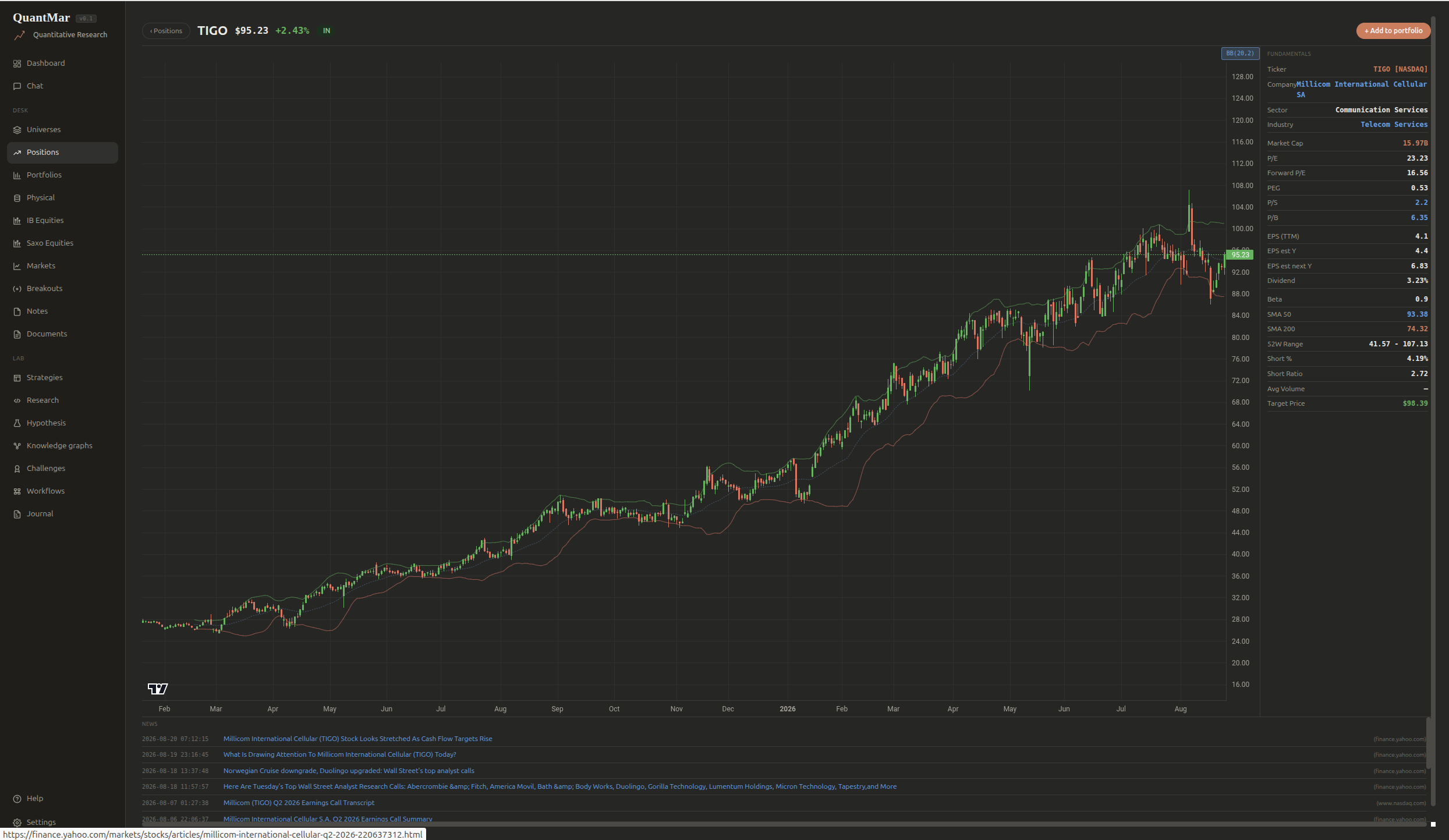Click the '2026-08-20 07:12:15' news timestamp
Screen dimensions: 1449x840
pyautogui.click(x=175, y=739)
